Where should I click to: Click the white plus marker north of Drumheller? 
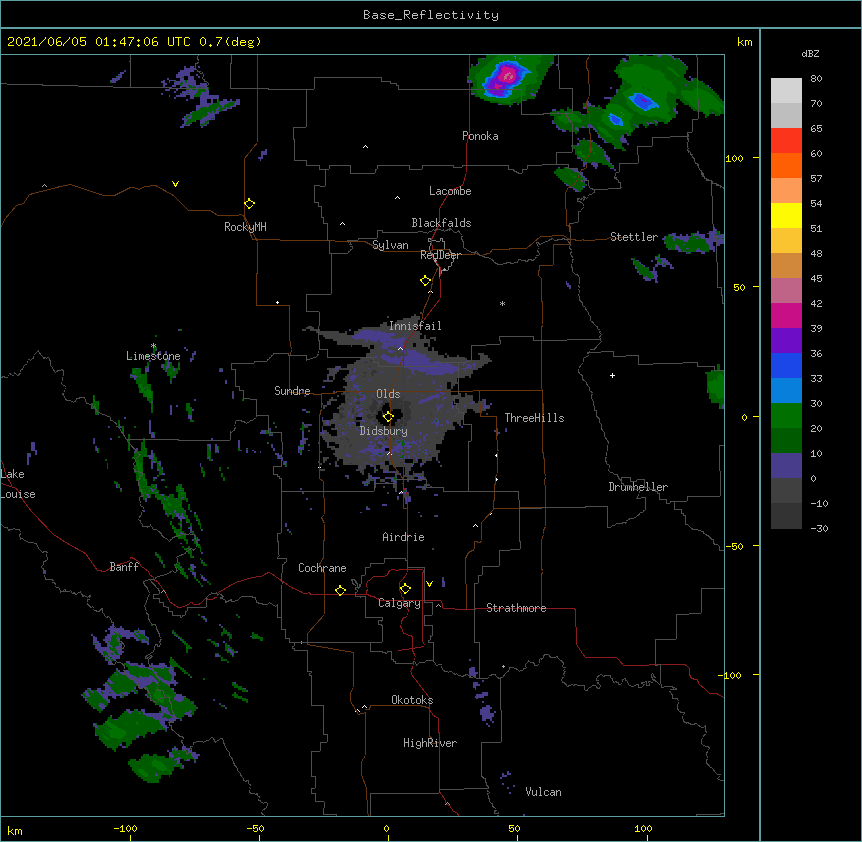(x=612, y=375)
